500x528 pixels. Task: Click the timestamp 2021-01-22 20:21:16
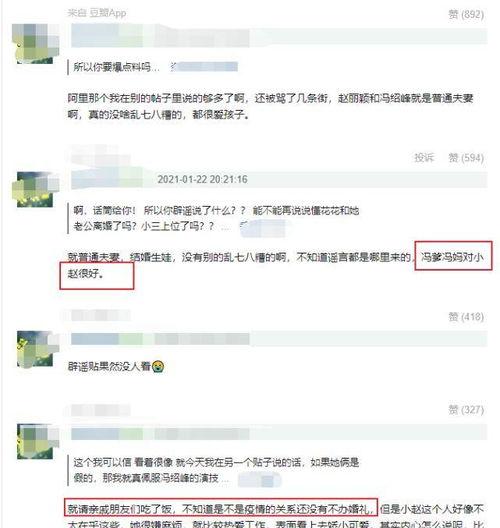coord(202,179)
